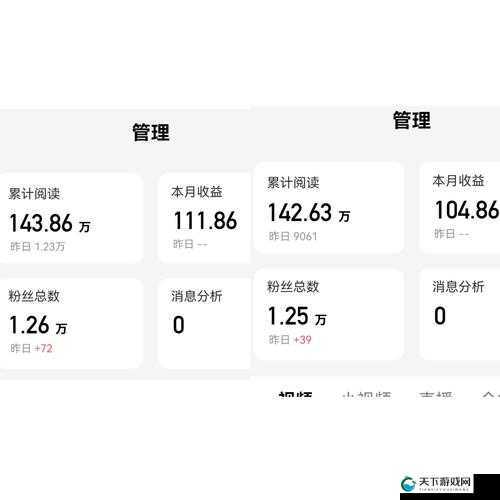Click the 1.25 万 fan total value
The image size is (500, 500).
click(x=297, y=316)
